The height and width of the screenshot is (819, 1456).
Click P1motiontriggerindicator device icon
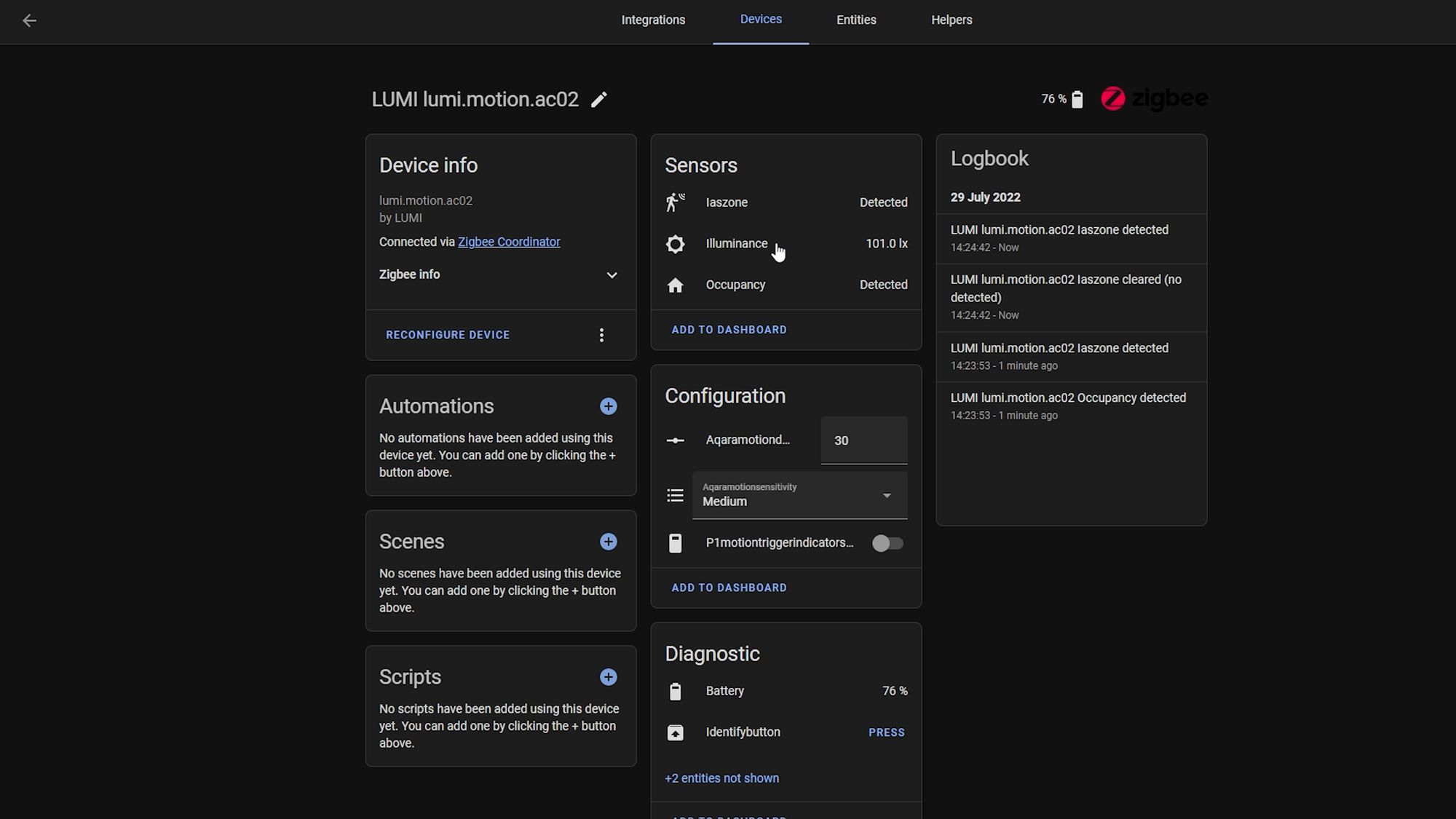coord(676,543)
